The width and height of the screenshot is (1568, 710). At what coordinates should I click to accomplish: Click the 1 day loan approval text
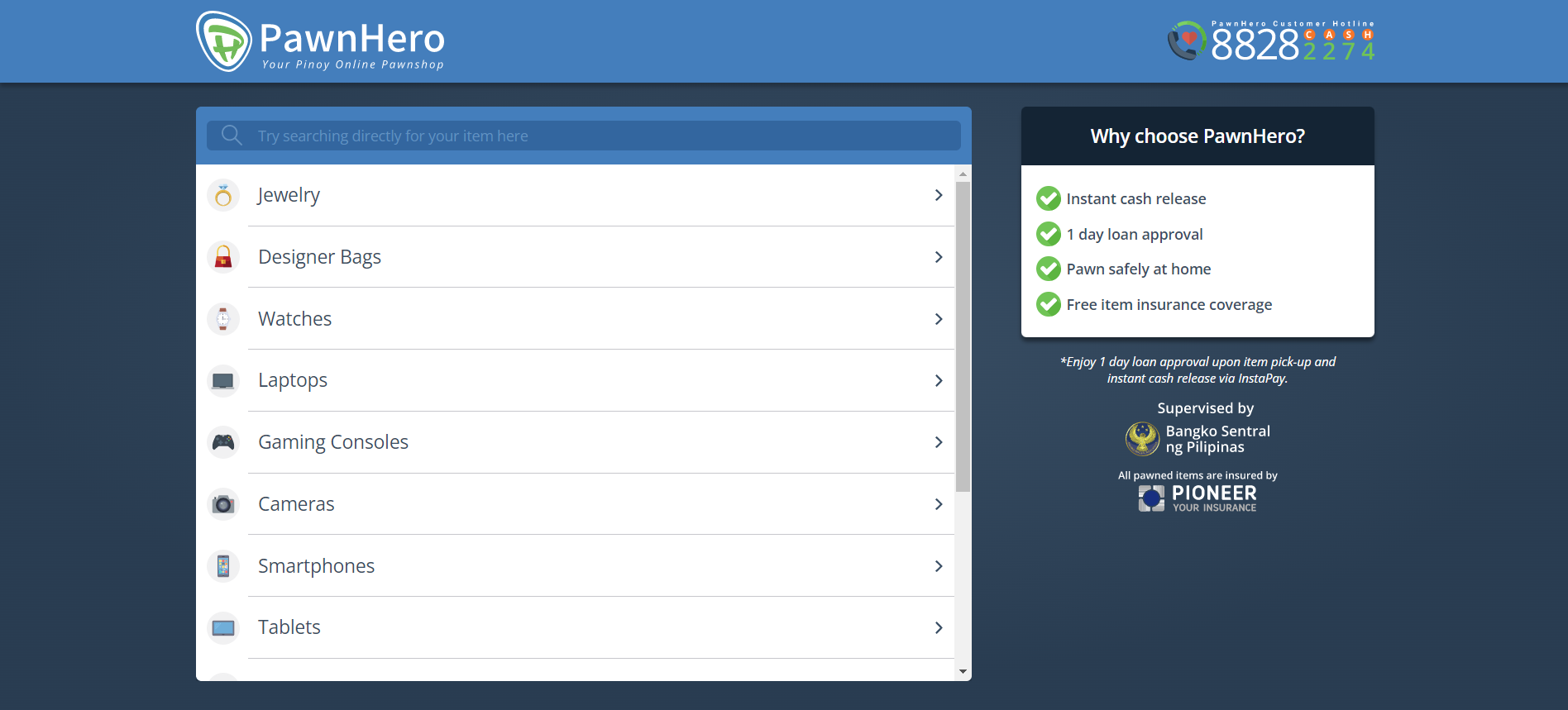(1135, 234)
